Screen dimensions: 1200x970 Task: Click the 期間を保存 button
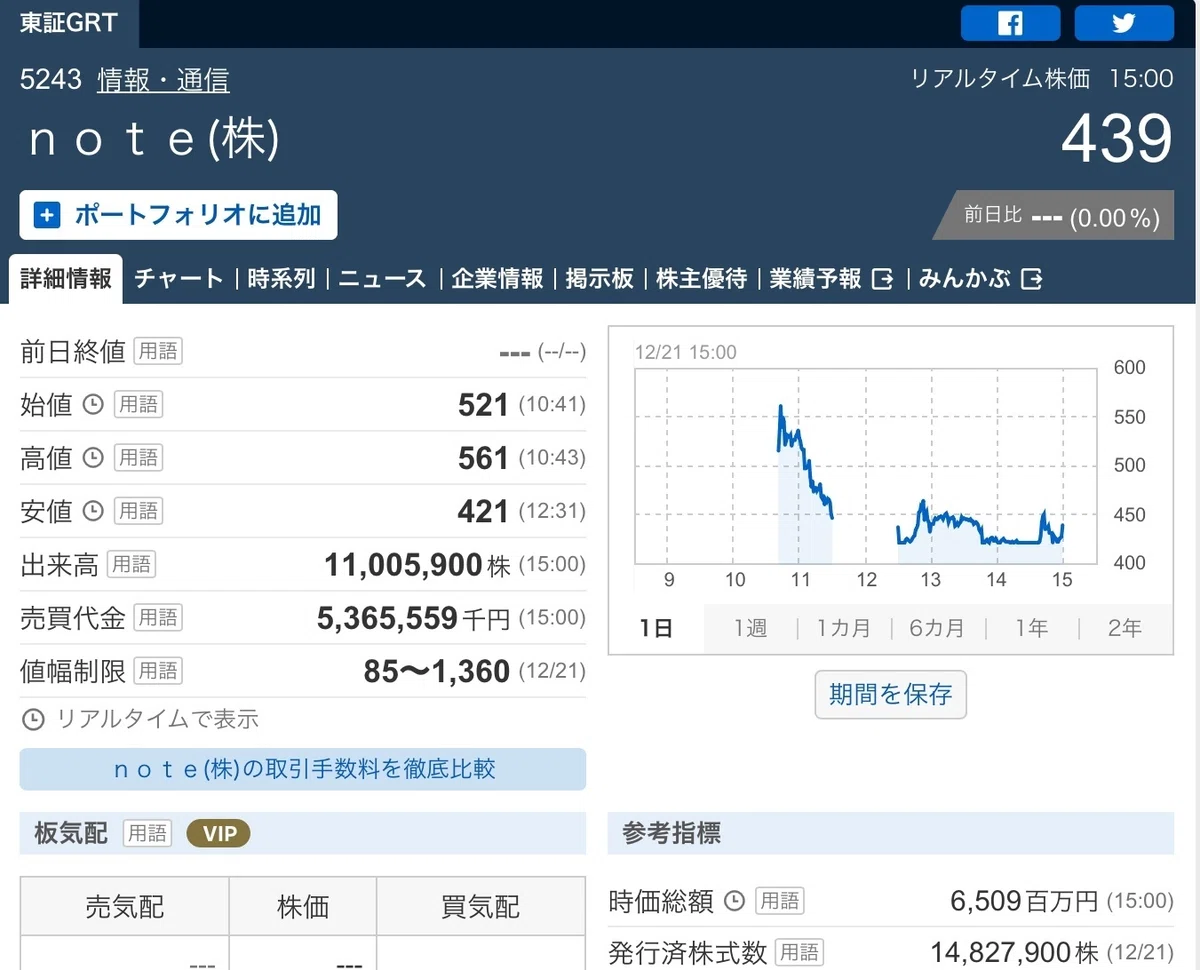coord(891,694)
